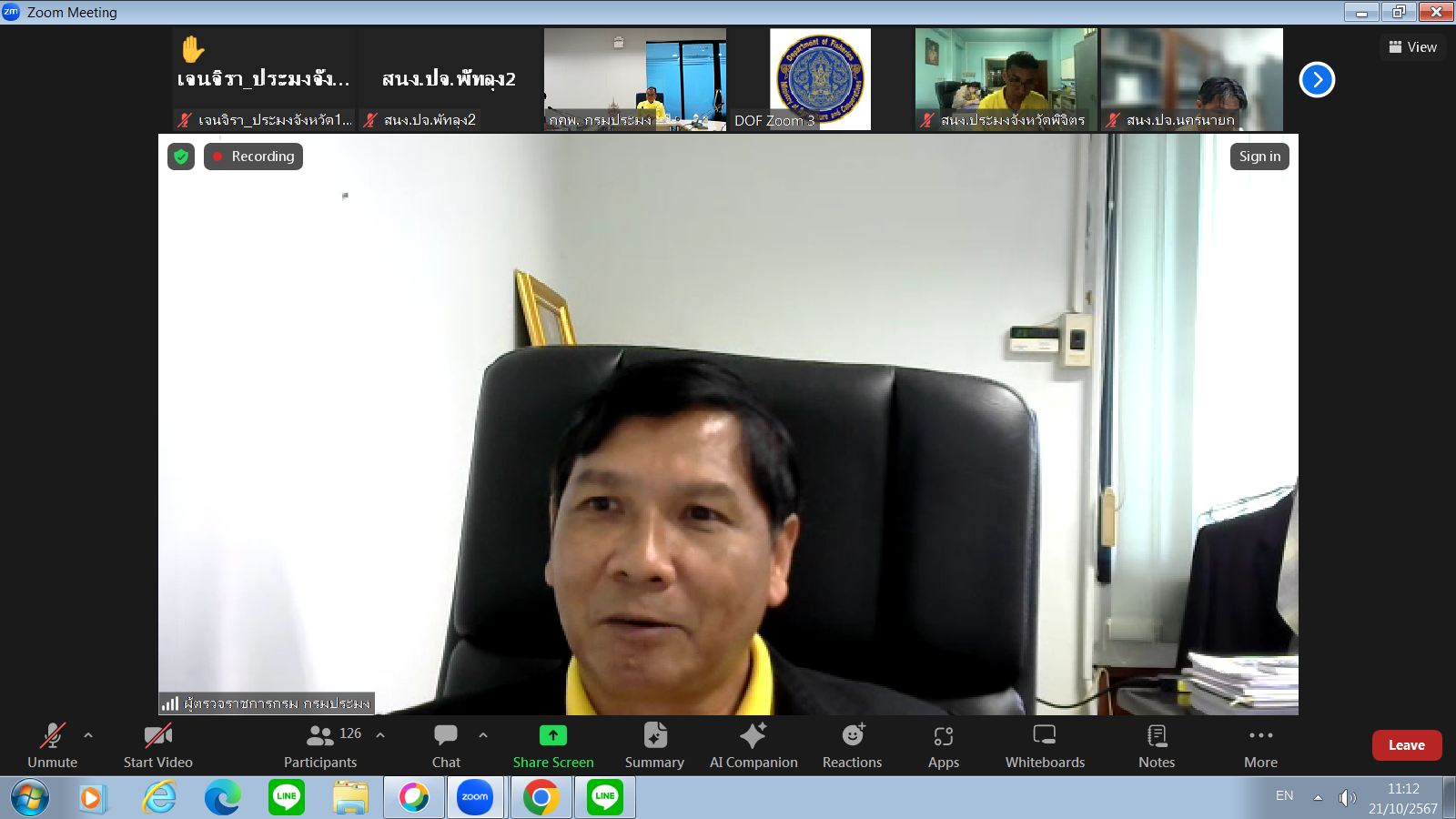Open the green shield meeting info icon
This screenshot has height=819, width=1456.
pos(181,157)
